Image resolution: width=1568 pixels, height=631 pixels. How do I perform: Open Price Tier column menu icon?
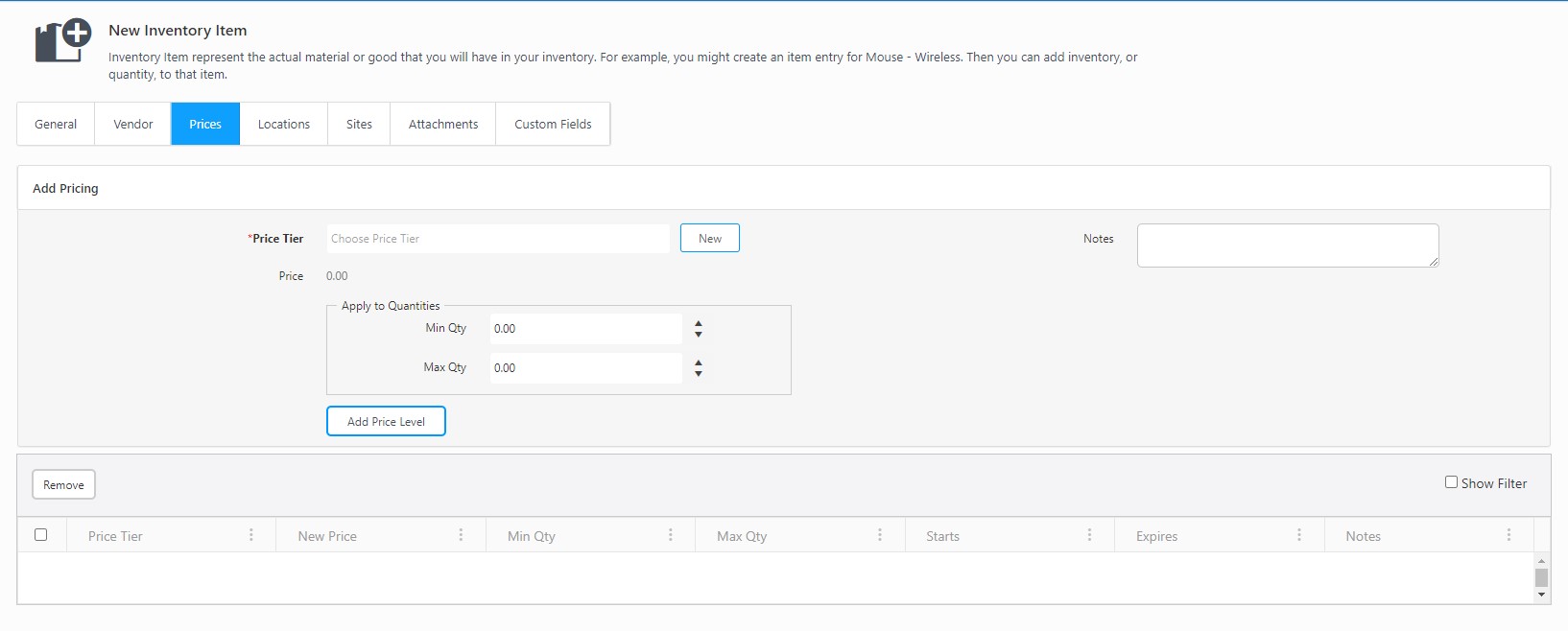251,535
